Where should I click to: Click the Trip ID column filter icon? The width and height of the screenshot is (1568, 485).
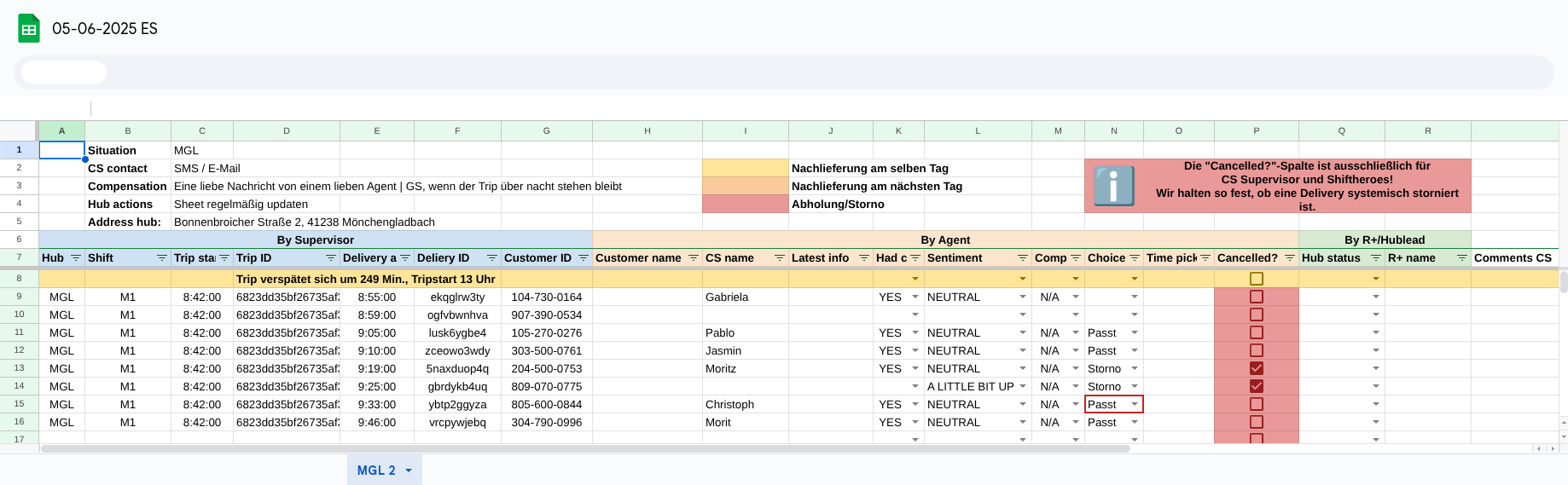tap(331, 258)
